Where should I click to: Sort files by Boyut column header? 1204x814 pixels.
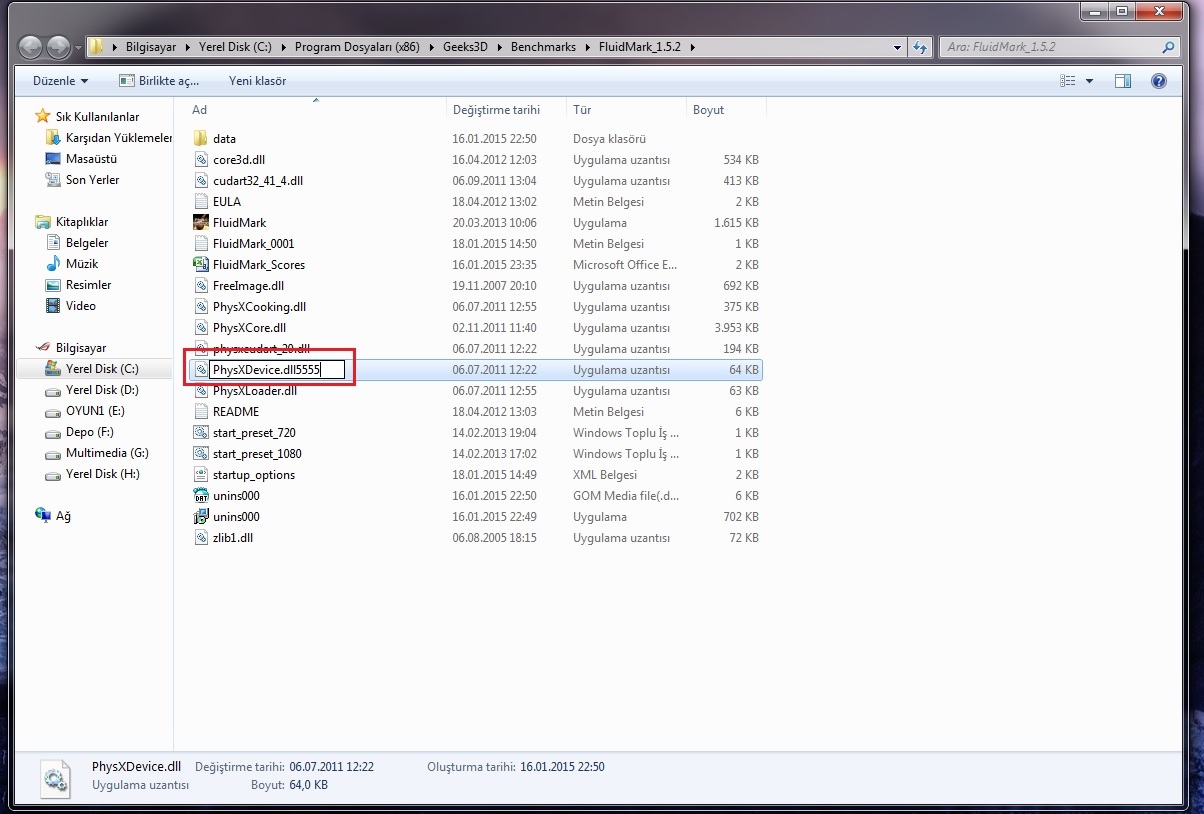(708, 110)
